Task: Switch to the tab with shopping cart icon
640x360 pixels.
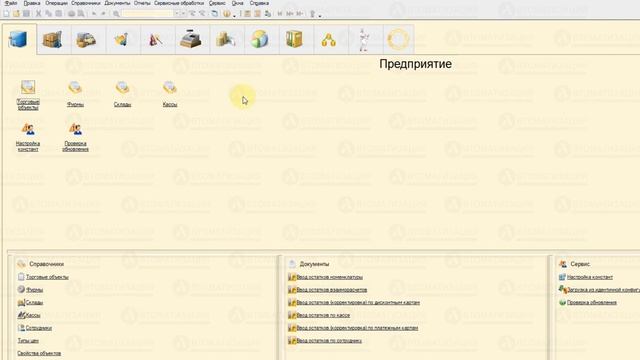Action: point(122,40)
